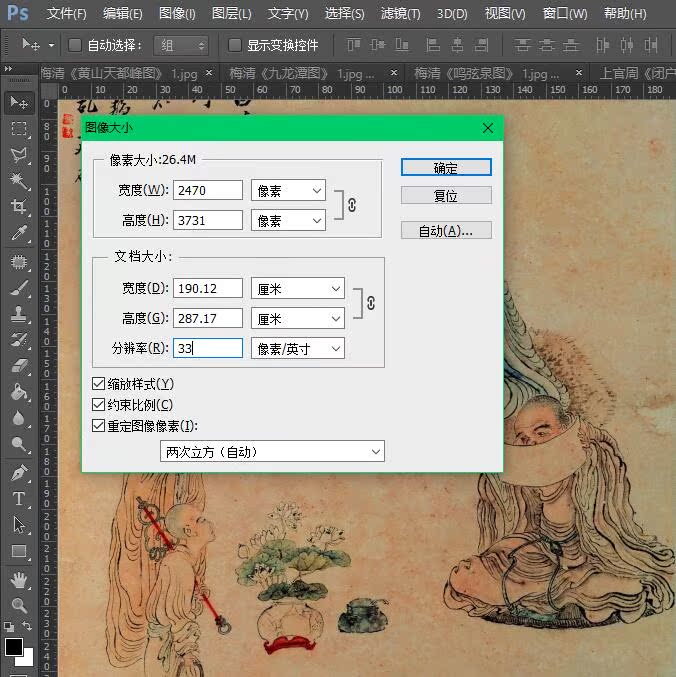Click the pixel width field showing 2470

coord(208,190)
